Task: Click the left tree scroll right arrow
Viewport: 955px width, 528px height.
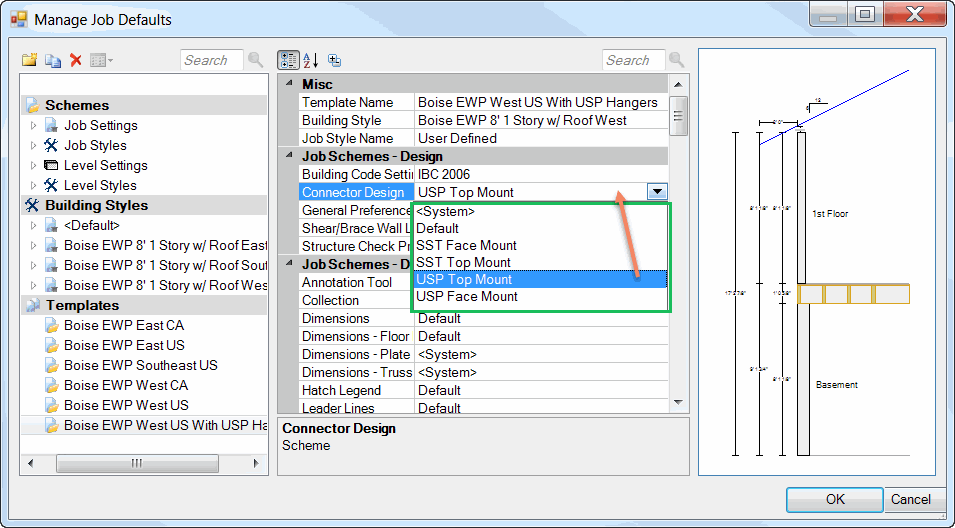Action: pyautogui.click(x=256, y=463)
